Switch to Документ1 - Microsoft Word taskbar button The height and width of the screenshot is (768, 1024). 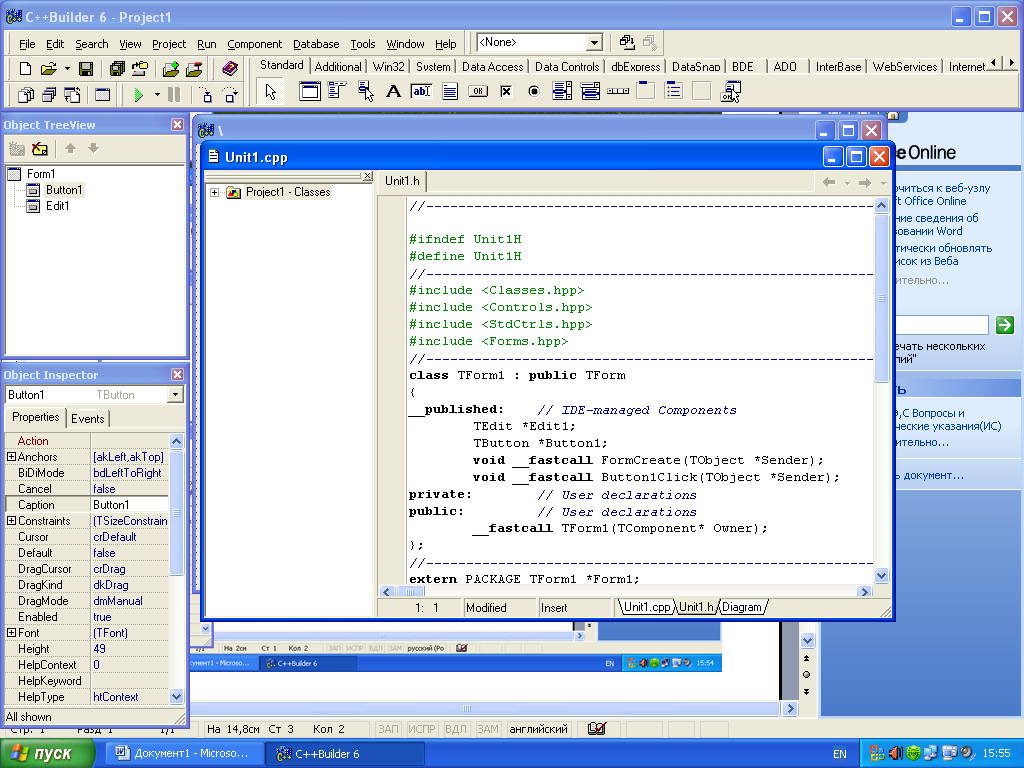pyautogui.click(x=184, y=754)
